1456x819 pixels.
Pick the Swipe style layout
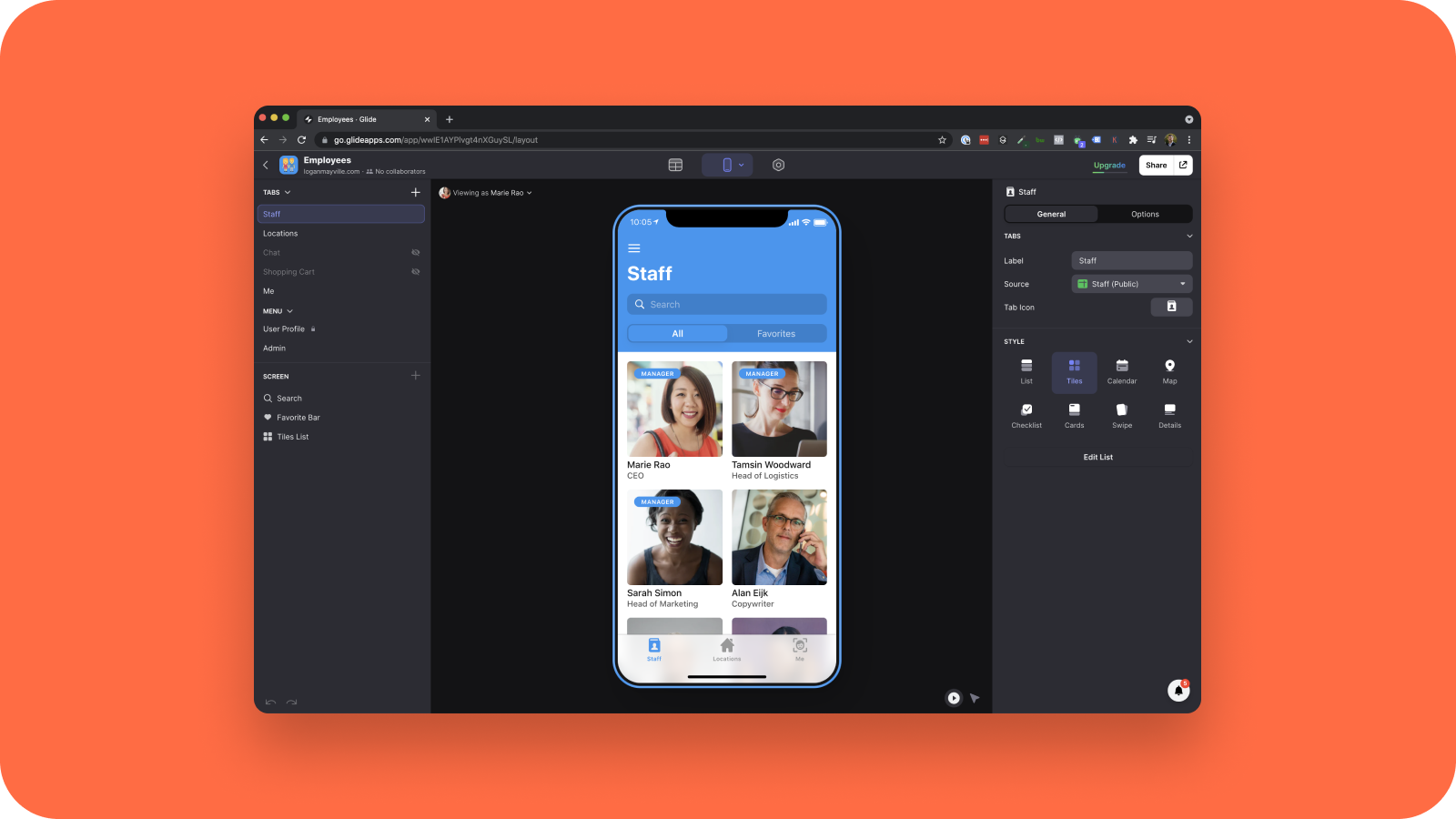click(1122, 416)
